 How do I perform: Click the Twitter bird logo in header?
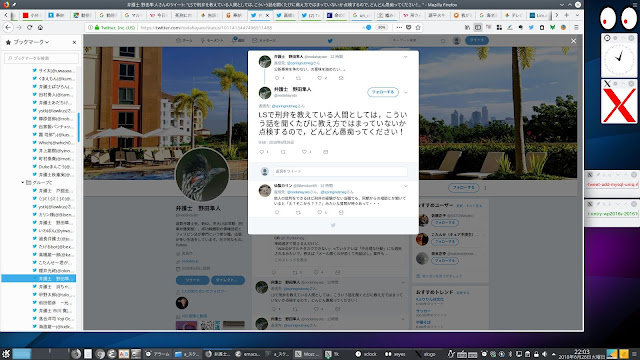tap(330, 40)
